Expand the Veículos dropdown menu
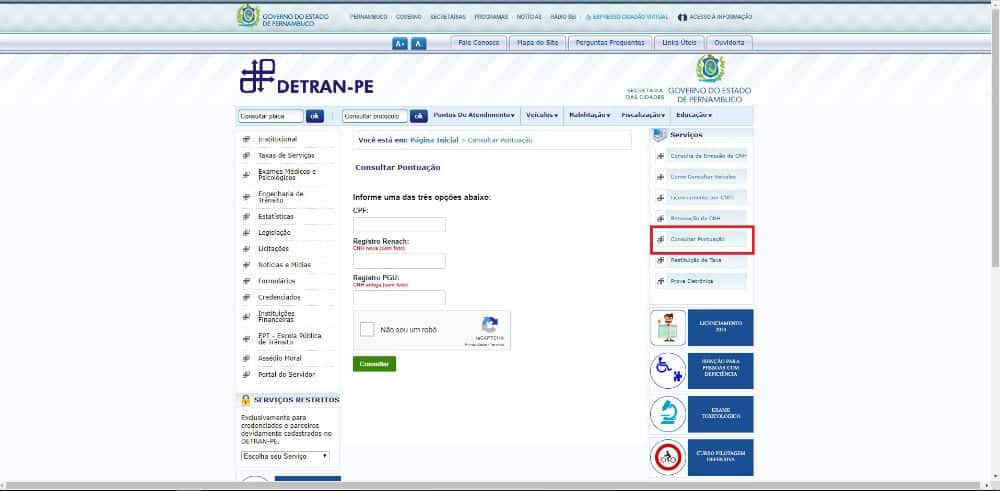The height and width of the screenshot is (491, 1000). pyautogui.click(x=542, y=115)
